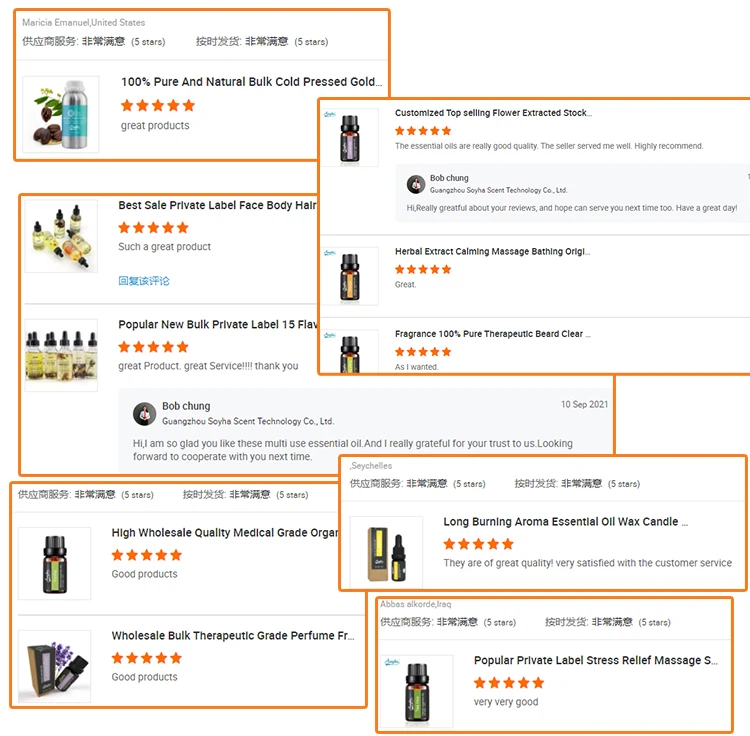The height and width of the screenshot is (736, 750).
Task: Click the Long Burning Aroma Essential Oil title
Action: pos(565,522)
